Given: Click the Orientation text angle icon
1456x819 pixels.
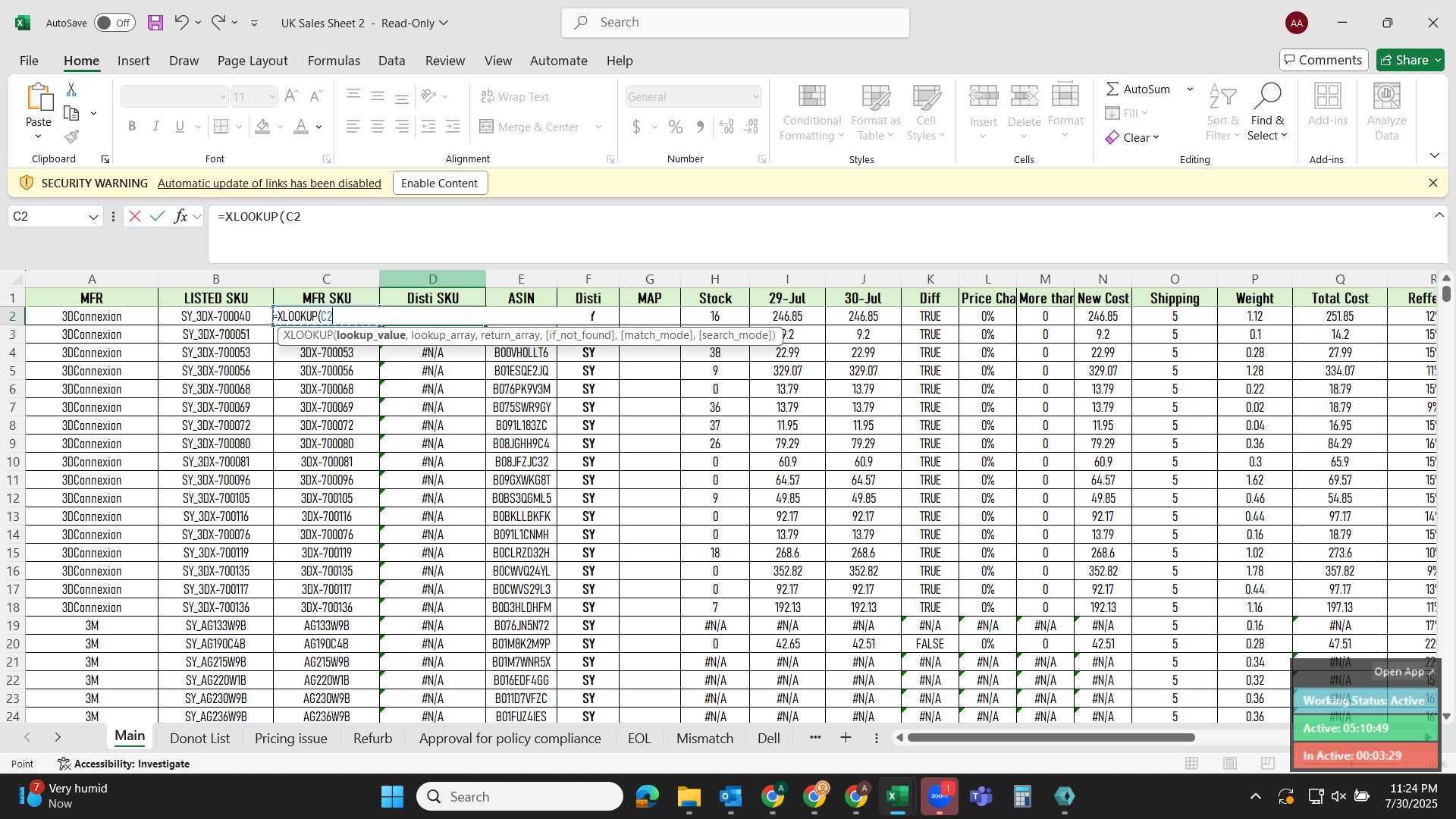Looking at the screenshot, I should (428, 96).
